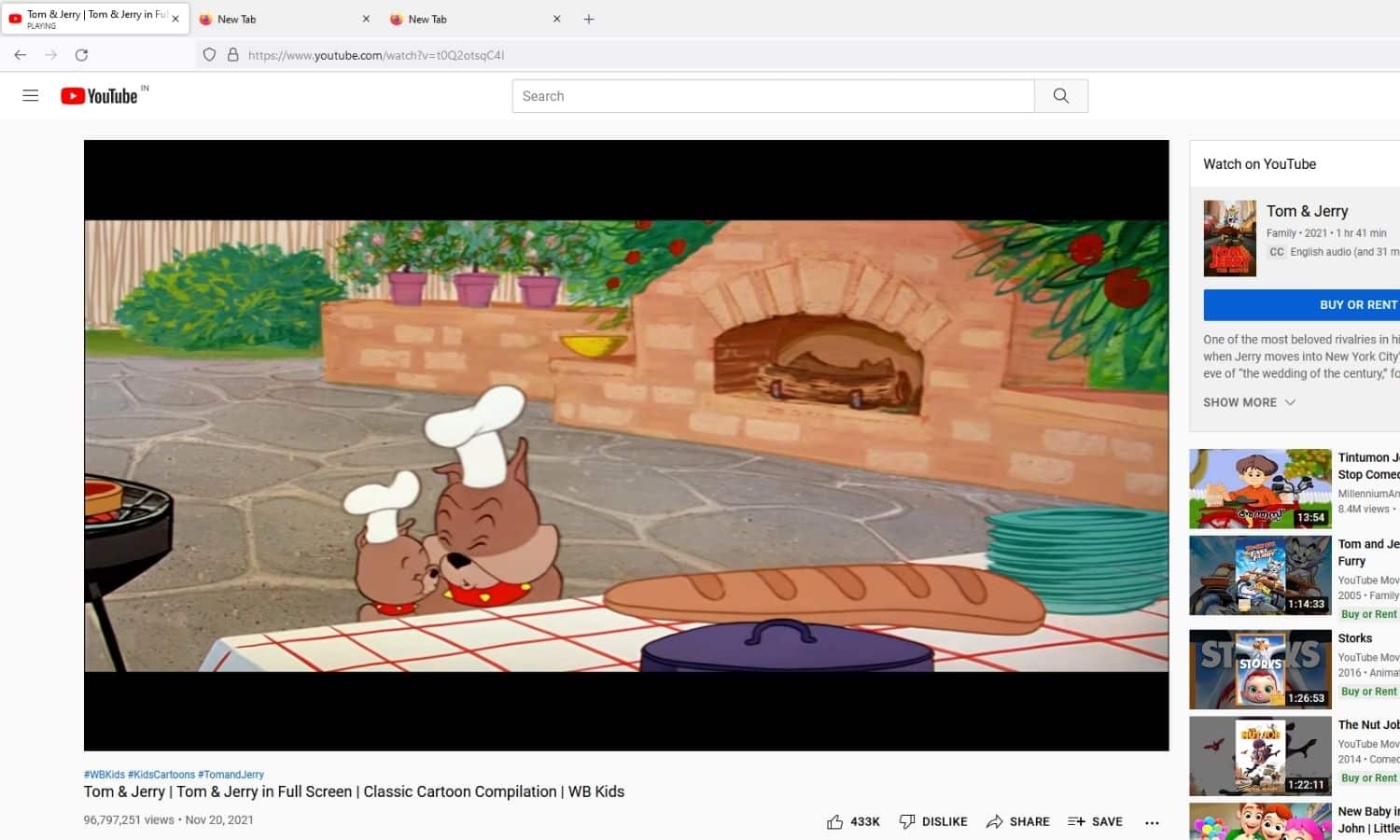Close the third New Tab
This screenshot has height=840, width=1400.
(557, 19)
